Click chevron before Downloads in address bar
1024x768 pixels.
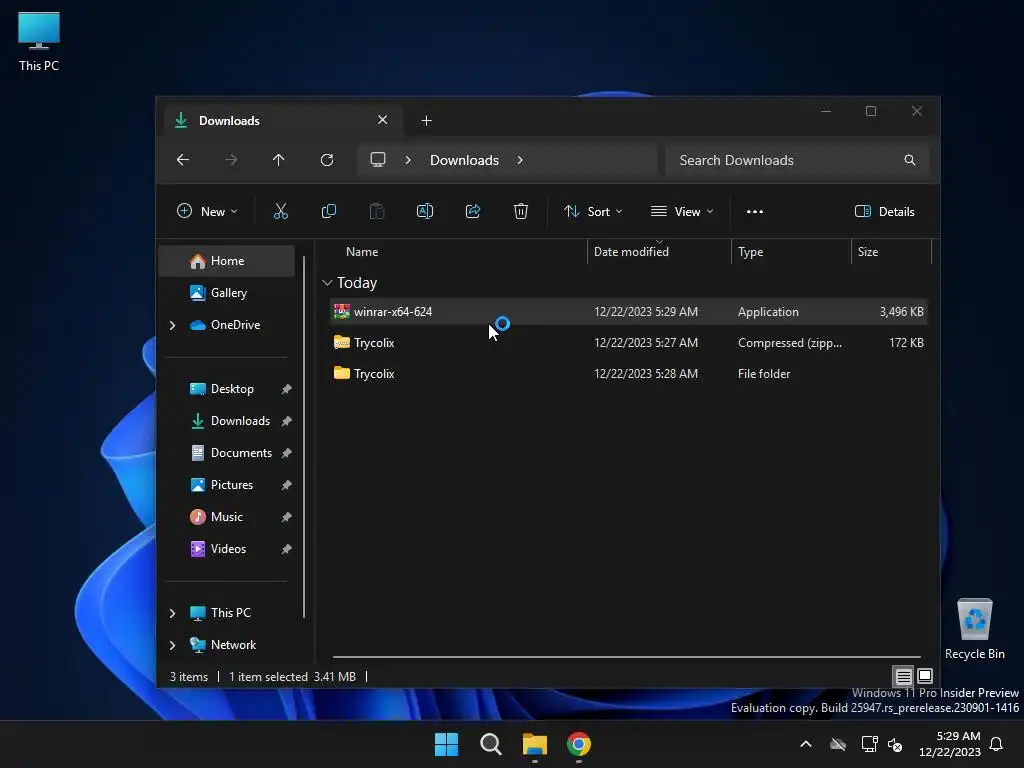pos(408,160)
